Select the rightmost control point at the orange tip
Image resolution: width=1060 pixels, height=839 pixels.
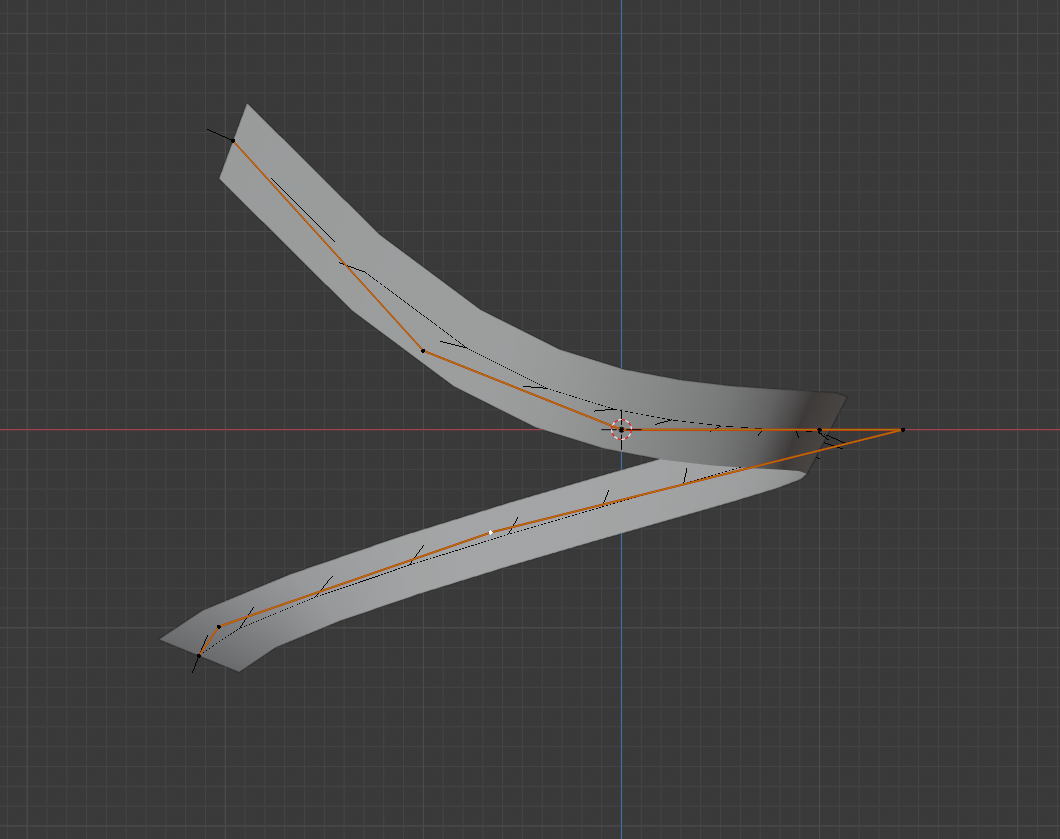click(x=902, y=429)
